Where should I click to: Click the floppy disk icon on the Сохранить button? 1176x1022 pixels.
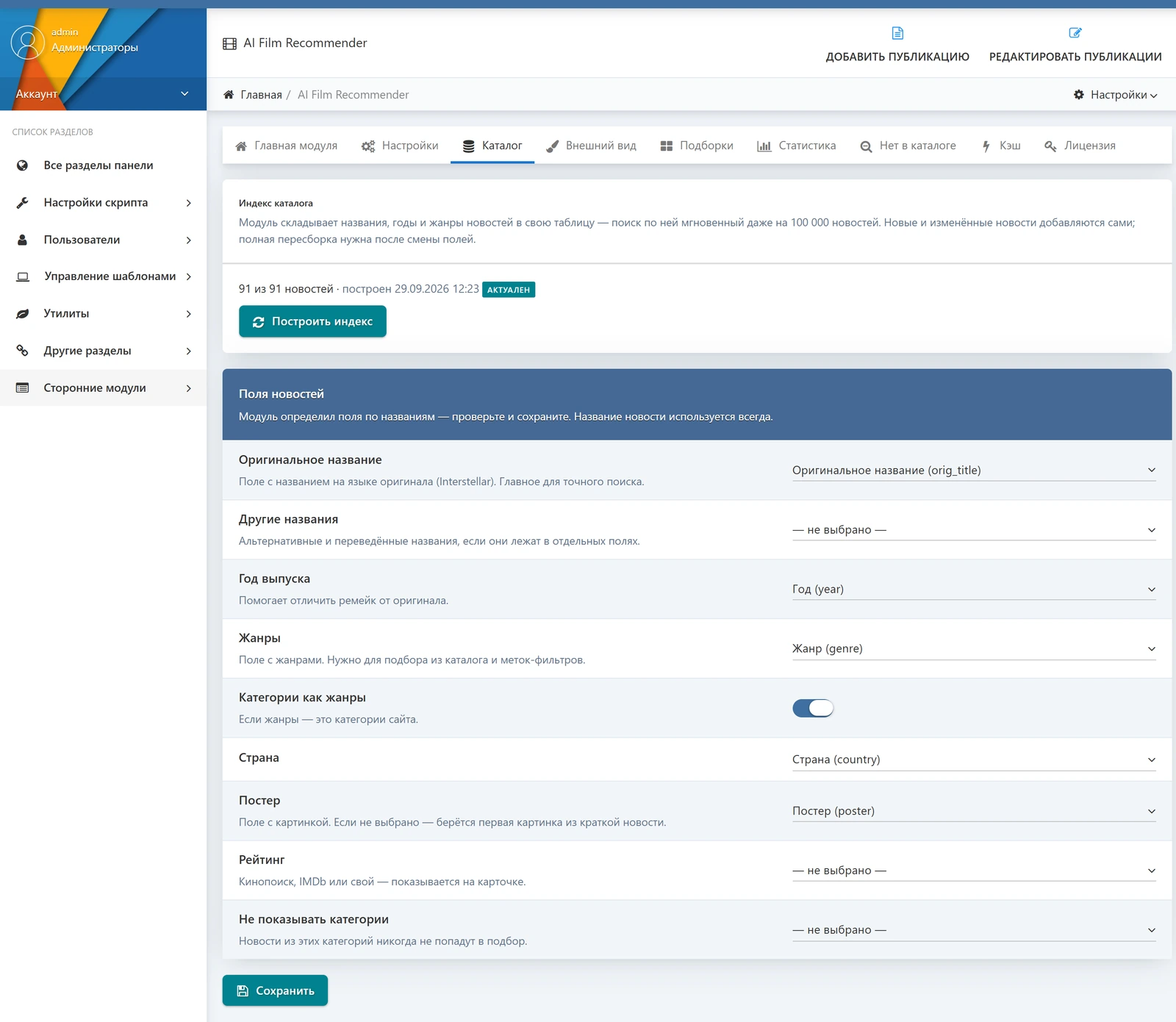coord(243,991)
